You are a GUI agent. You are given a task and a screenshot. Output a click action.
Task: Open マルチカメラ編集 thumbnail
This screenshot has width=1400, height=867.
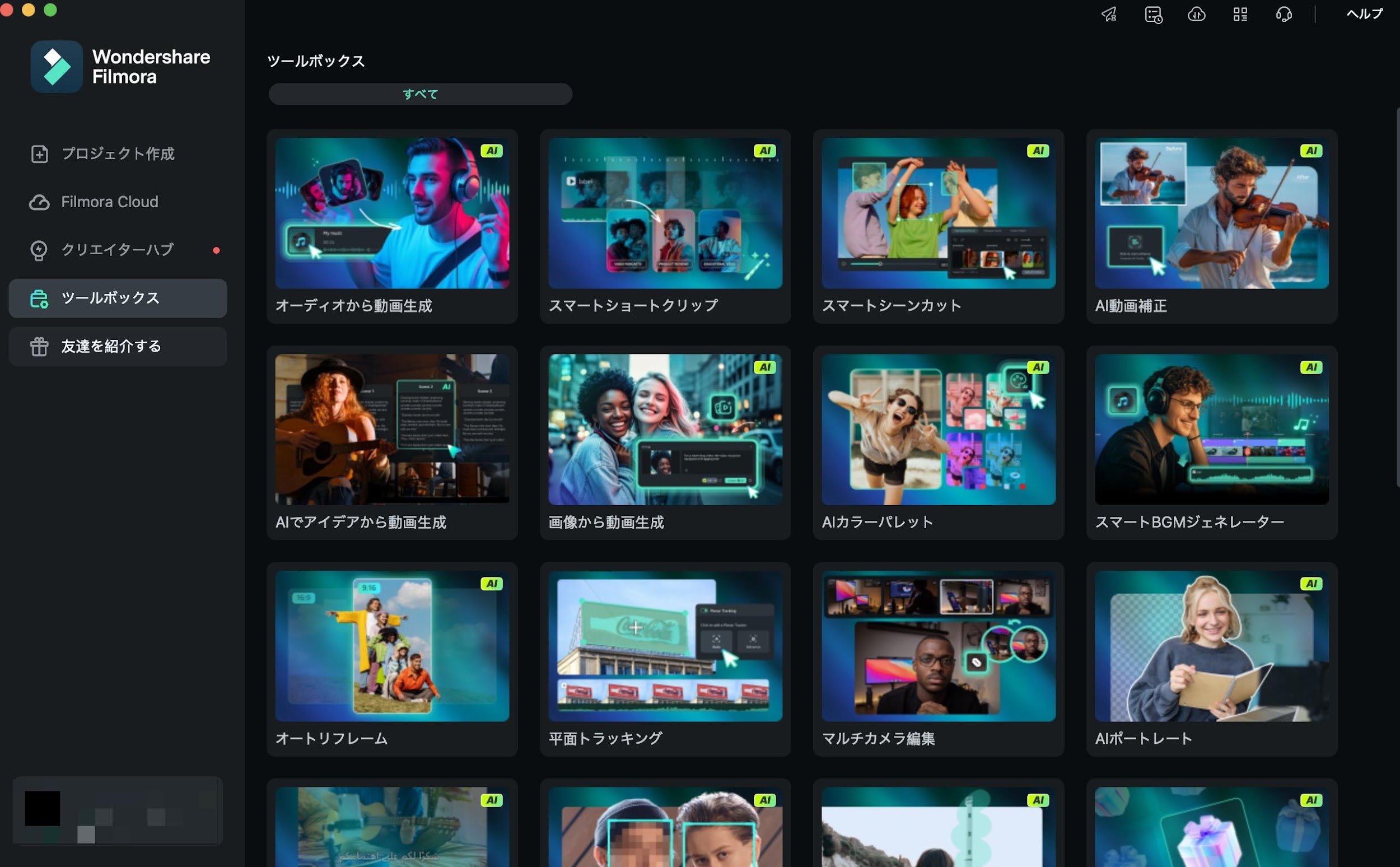pos(939,646)
